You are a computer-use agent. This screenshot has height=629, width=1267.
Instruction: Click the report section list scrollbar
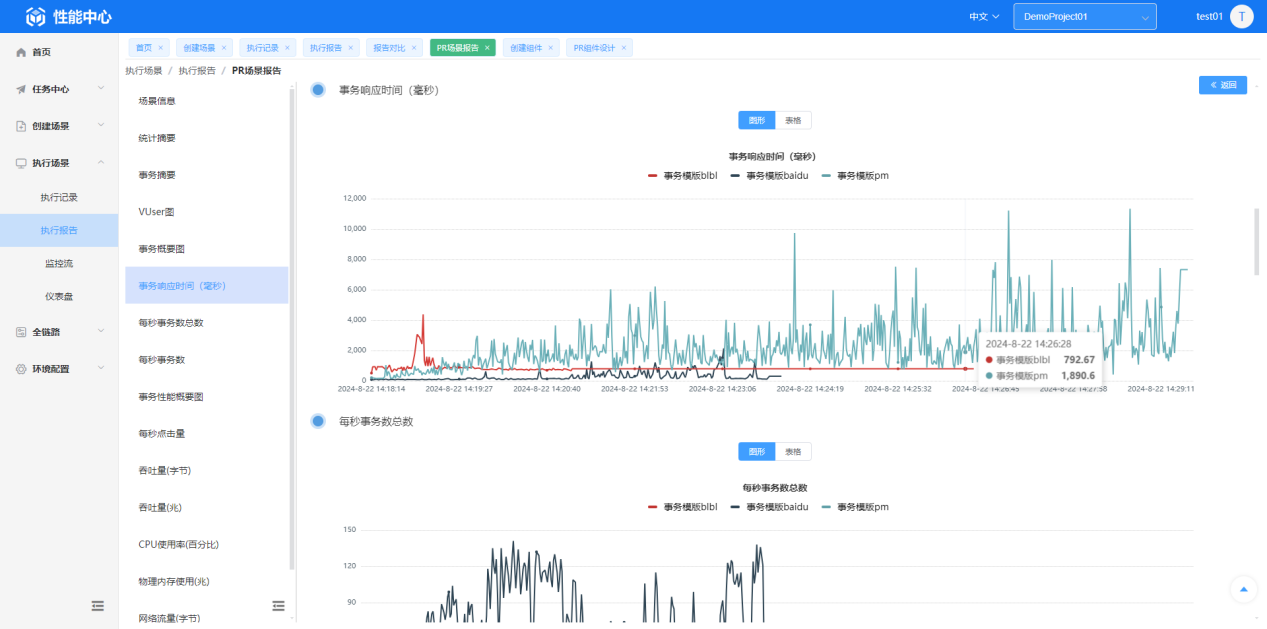[292, 328]
